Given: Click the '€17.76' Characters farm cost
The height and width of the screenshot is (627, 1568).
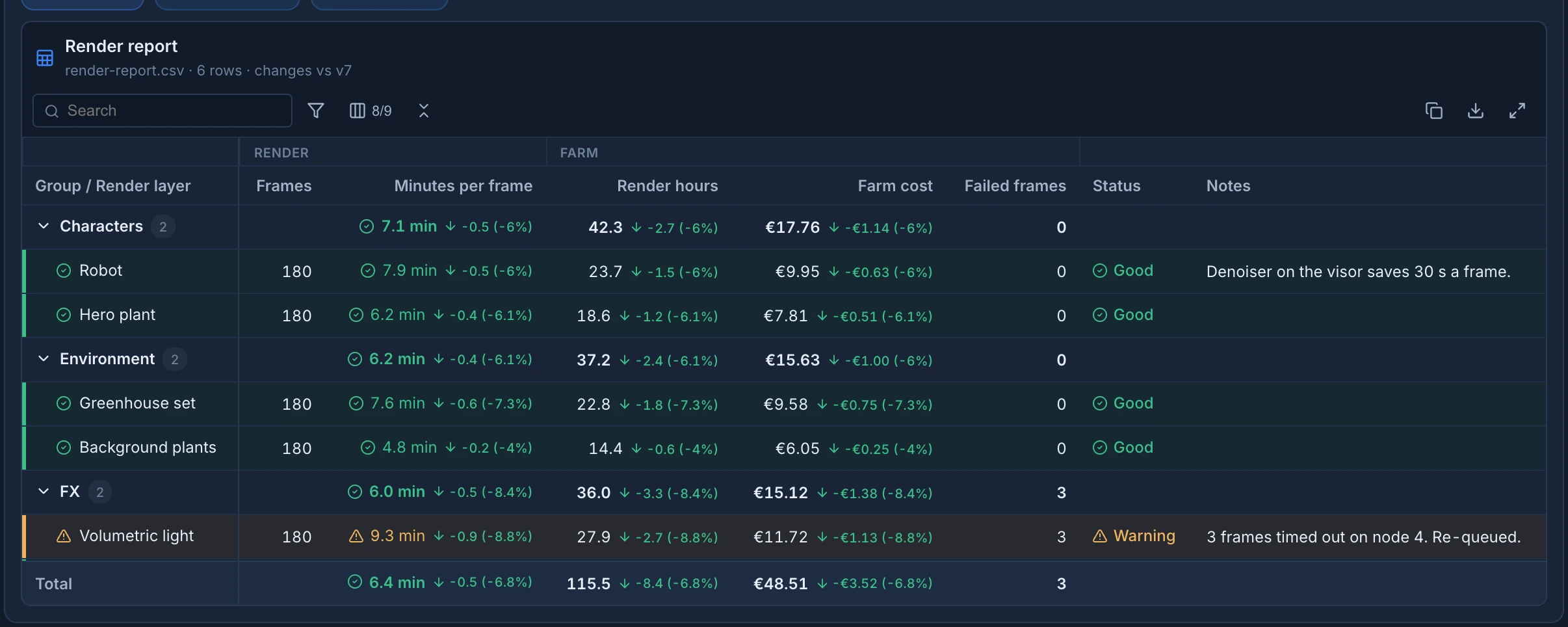Looking at the screenshot, I should point(792,227).
